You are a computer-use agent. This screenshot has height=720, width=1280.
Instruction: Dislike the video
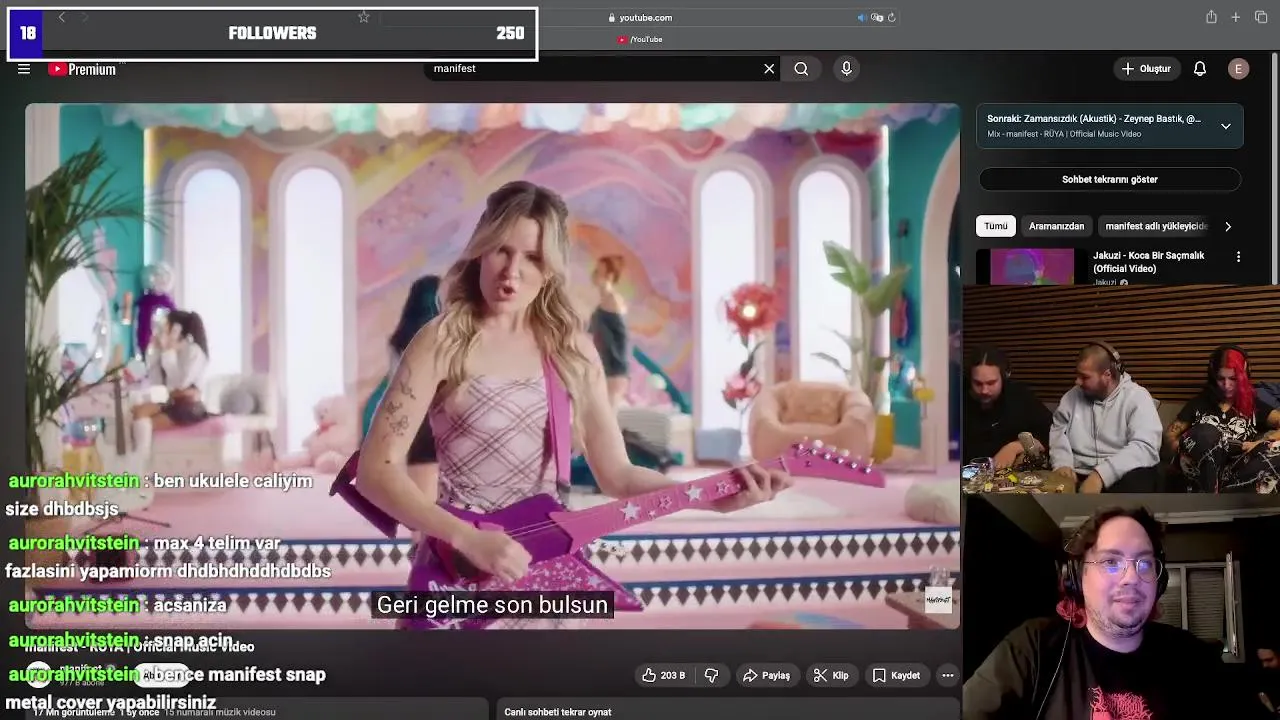tap(711, 675)
